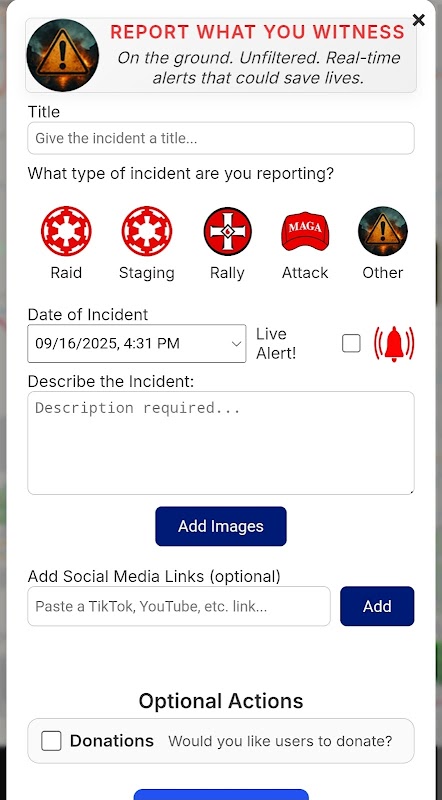The width and height of the screenshot is (442, 800).
Task: Enable the Live Alert checkbox
Action: 351,343
